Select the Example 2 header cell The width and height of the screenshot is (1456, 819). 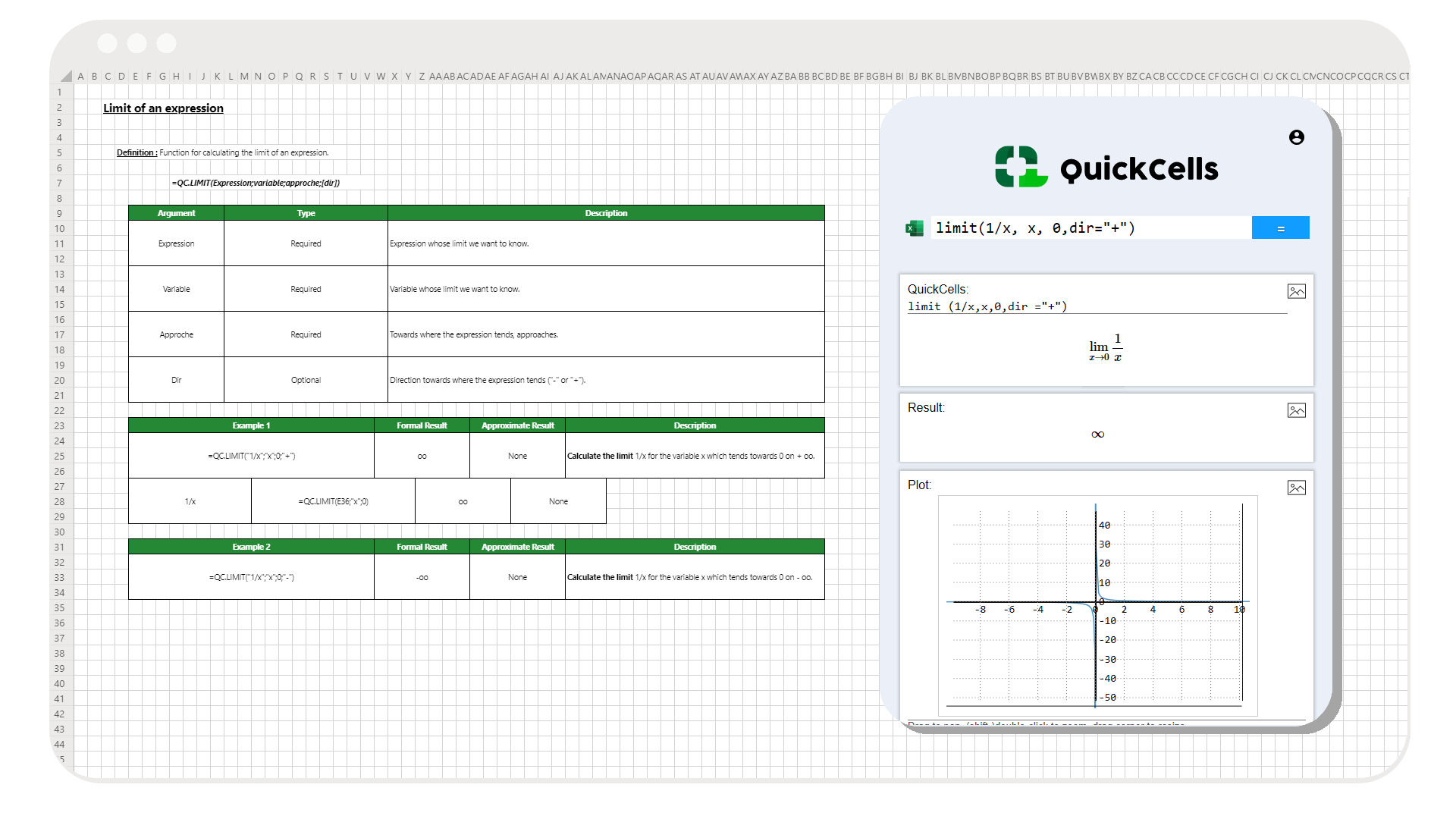[250, 547]
